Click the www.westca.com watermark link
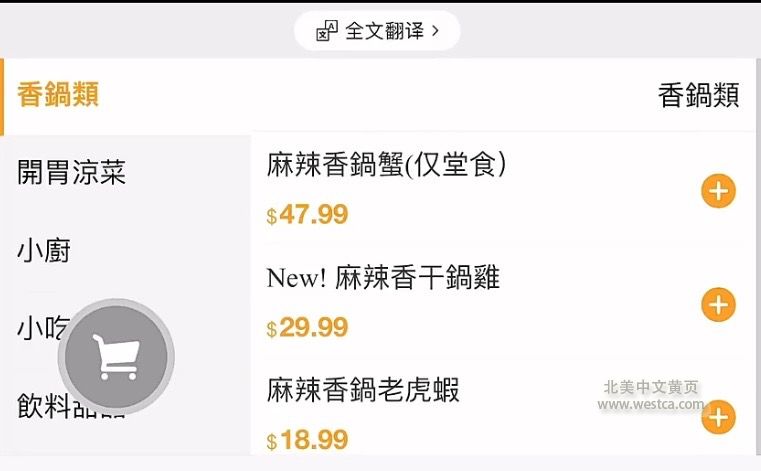 (650, 405)
